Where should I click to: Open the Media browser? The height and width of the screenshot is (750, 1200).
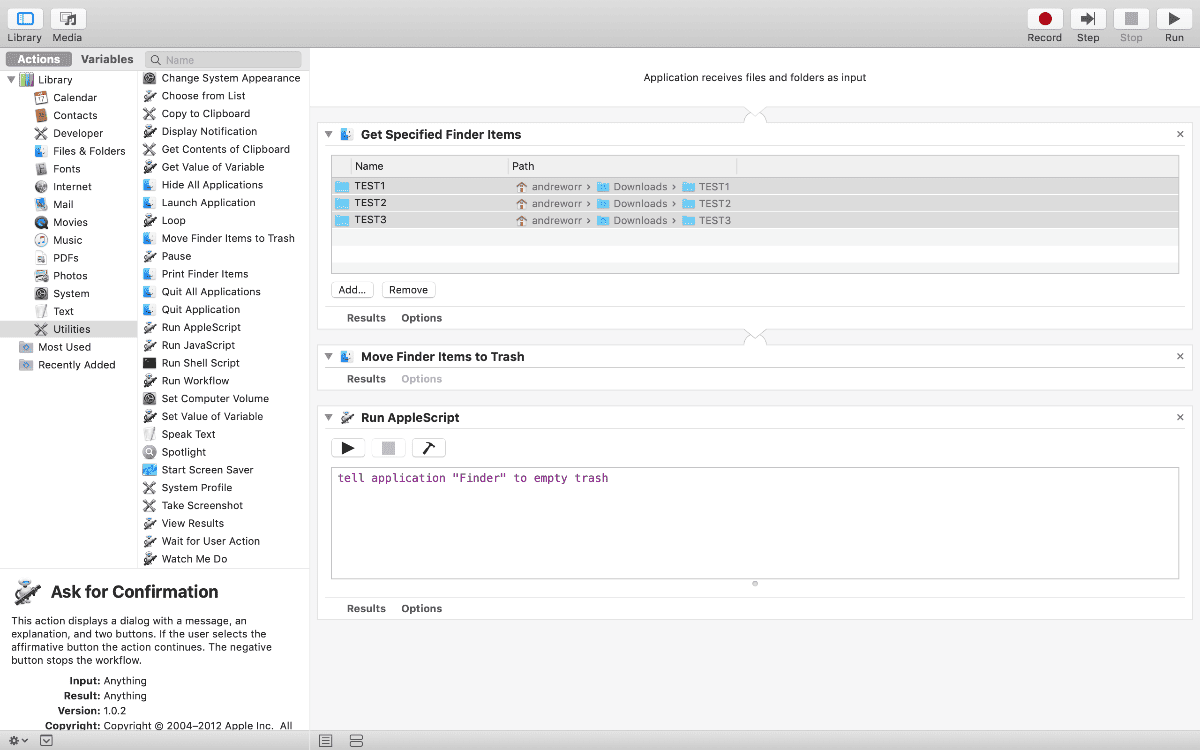68,19
